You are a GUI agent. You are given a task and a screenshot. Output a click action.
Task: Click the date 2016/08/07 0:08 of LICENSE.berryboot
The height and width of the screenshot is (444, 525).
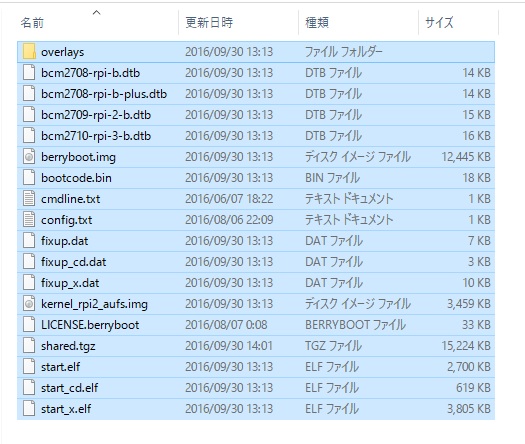pos(226,325)
